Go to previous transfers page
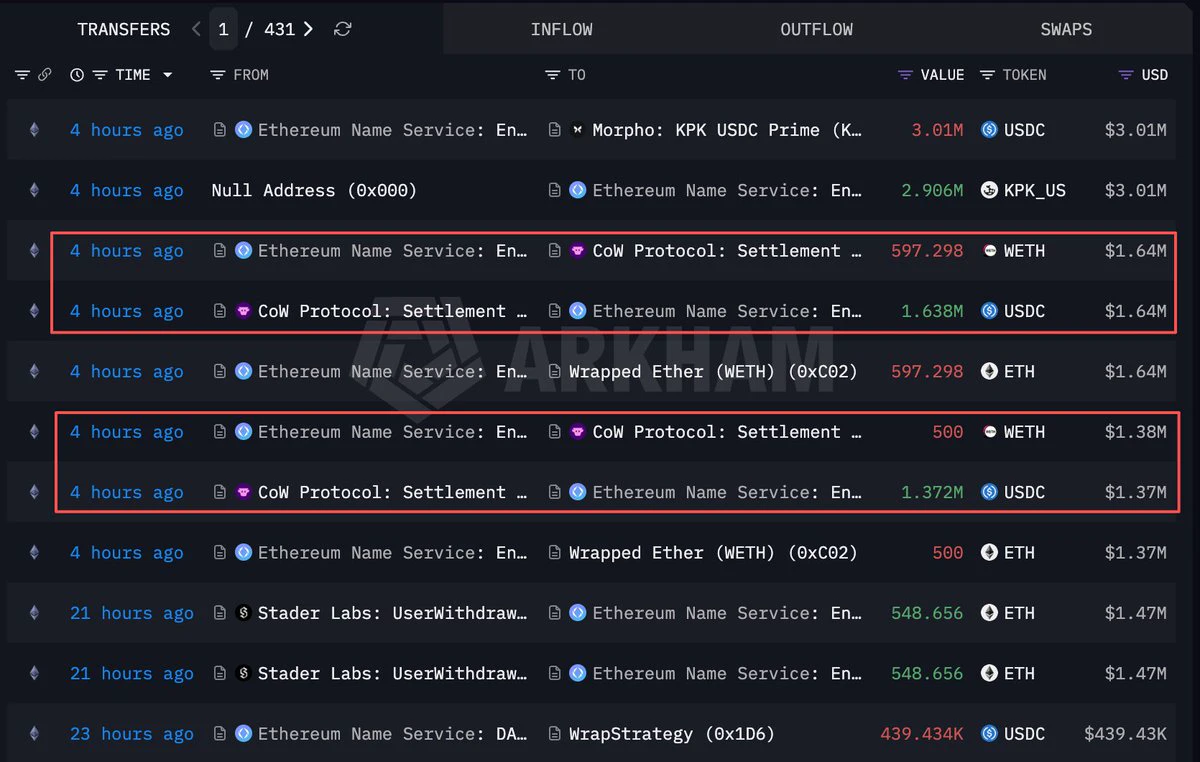The height and width of the screenshot is (762, 1200). pos(196,29)
